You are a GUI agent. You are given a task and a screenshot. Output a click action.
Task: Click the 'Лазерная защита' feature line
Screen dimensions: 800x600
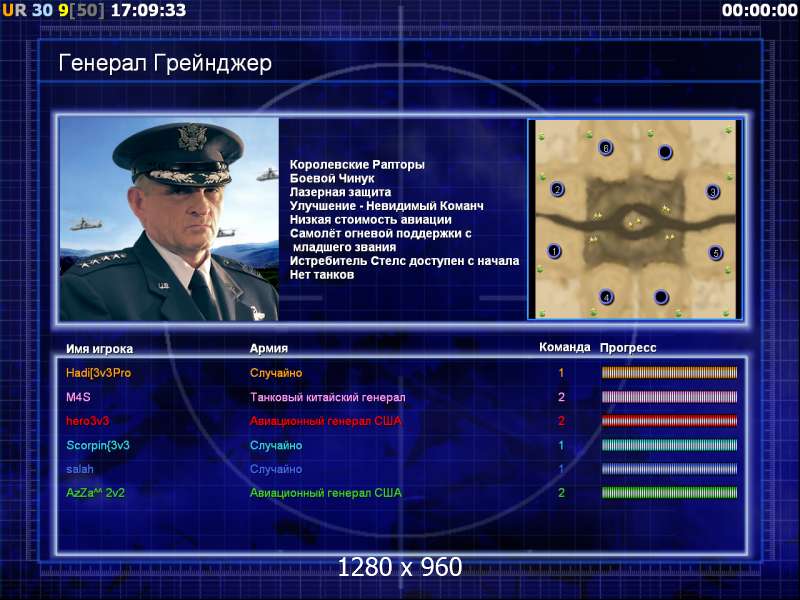coord(340,192)
